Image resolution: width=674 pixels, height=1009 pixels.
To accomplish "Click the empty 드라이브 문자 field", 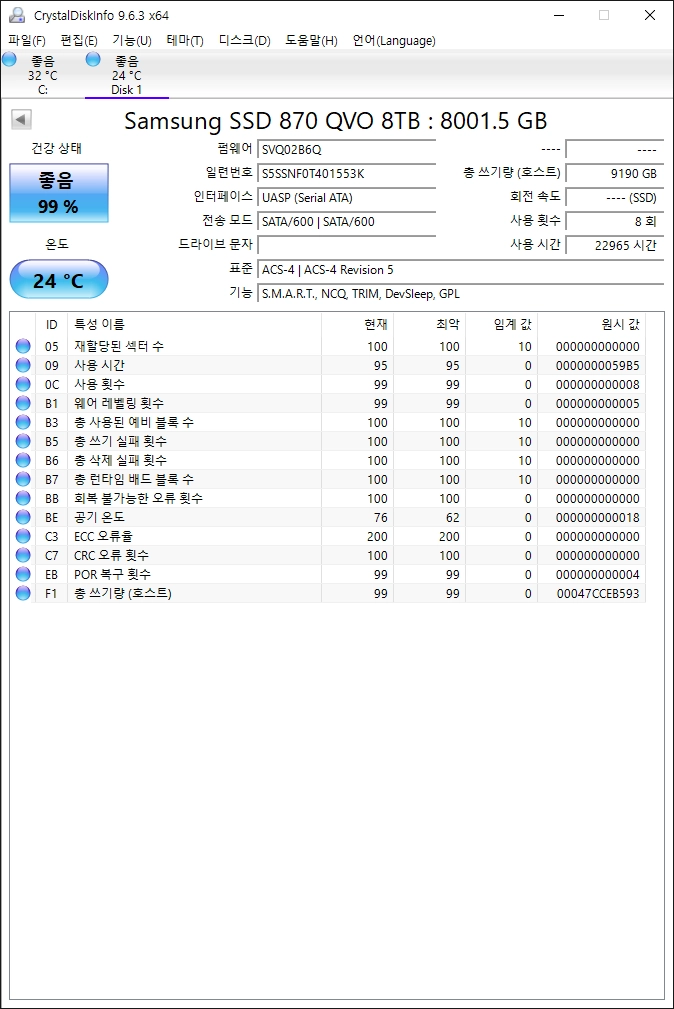I will pyautogui.click(x=346, y=245).
